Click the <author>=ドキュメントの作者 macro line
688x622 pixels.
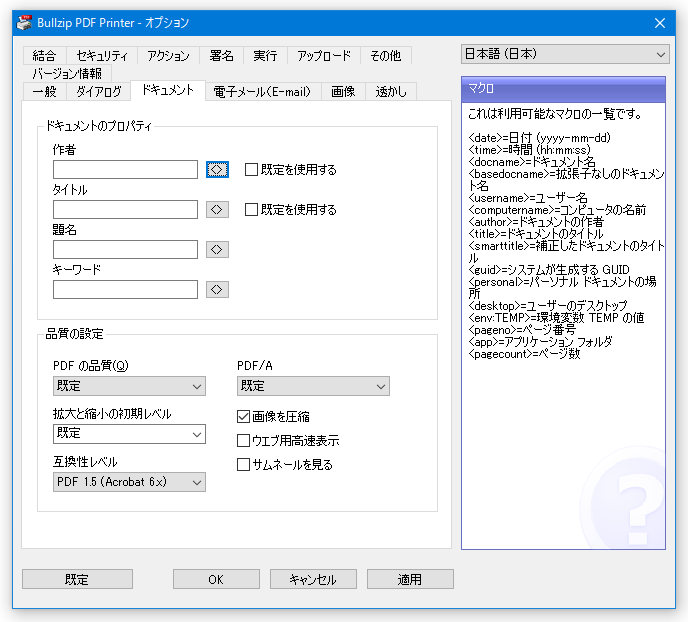click(536, 222)
